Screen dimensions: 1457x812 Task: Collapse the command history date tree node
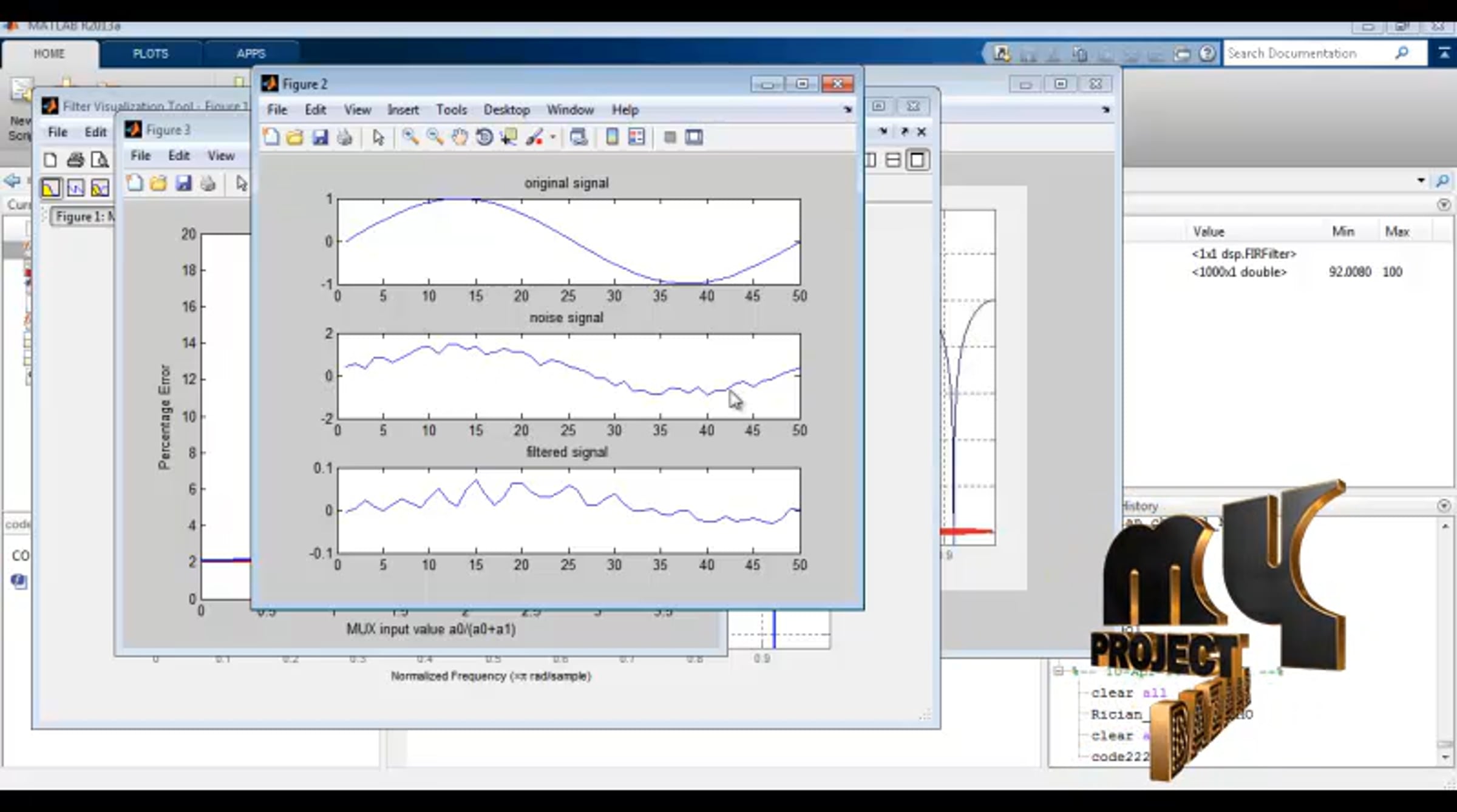tap(1058, 671)
